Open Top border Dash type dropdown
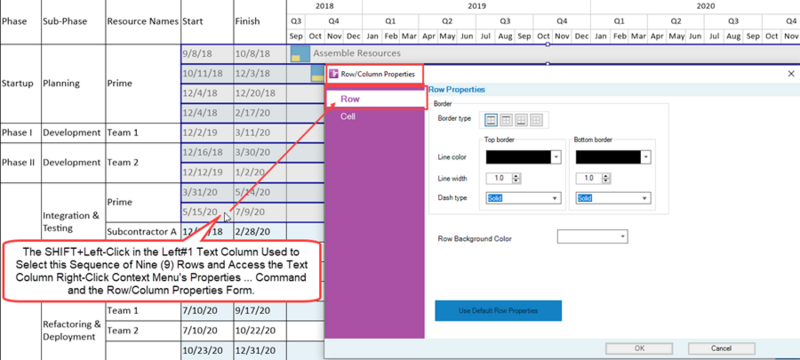 pyautogui.click(x=523, y=198)
